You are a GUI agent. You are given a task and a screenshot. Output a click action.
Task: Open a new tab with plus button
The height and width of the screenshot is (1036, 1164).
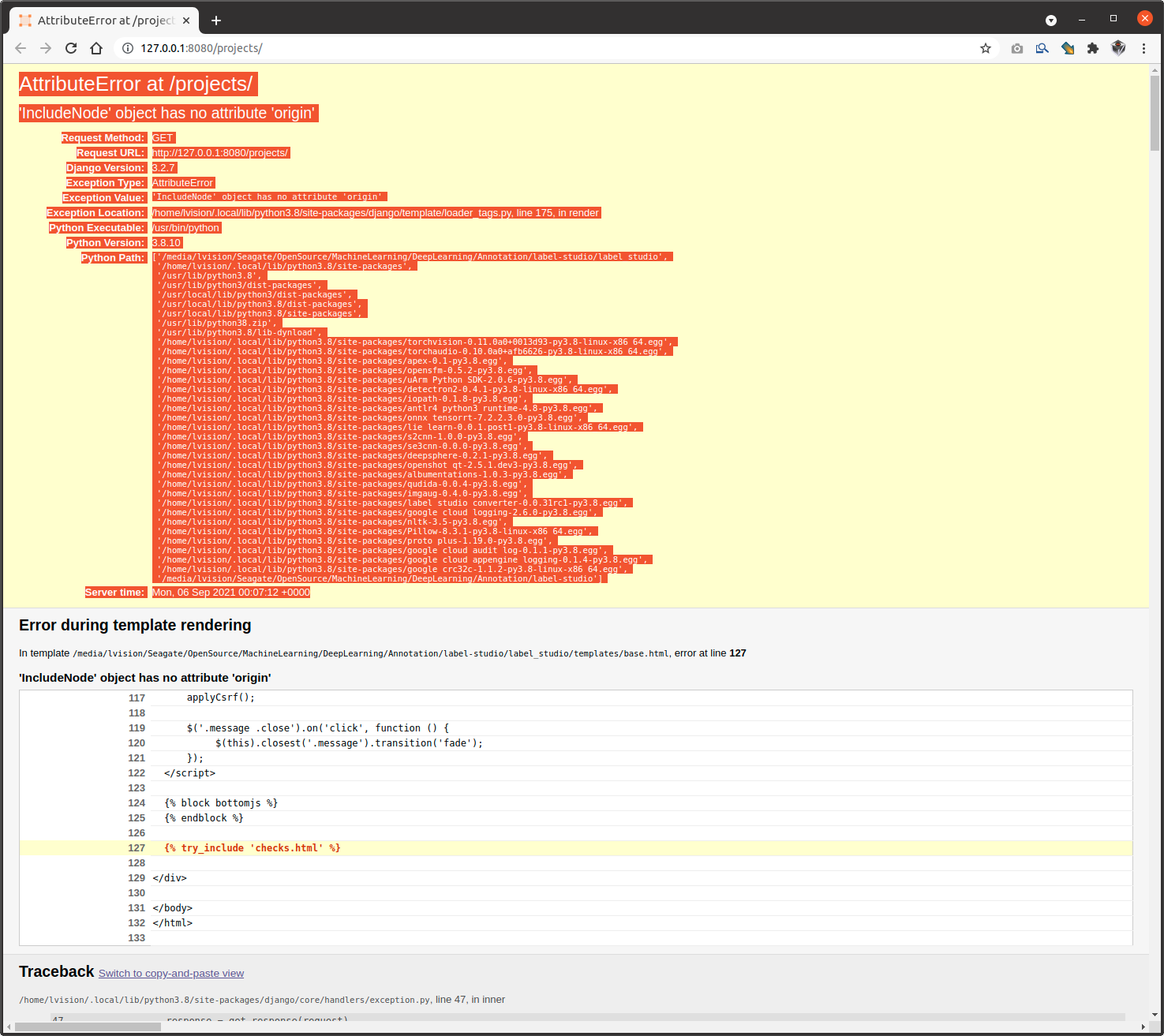point(216,21)
